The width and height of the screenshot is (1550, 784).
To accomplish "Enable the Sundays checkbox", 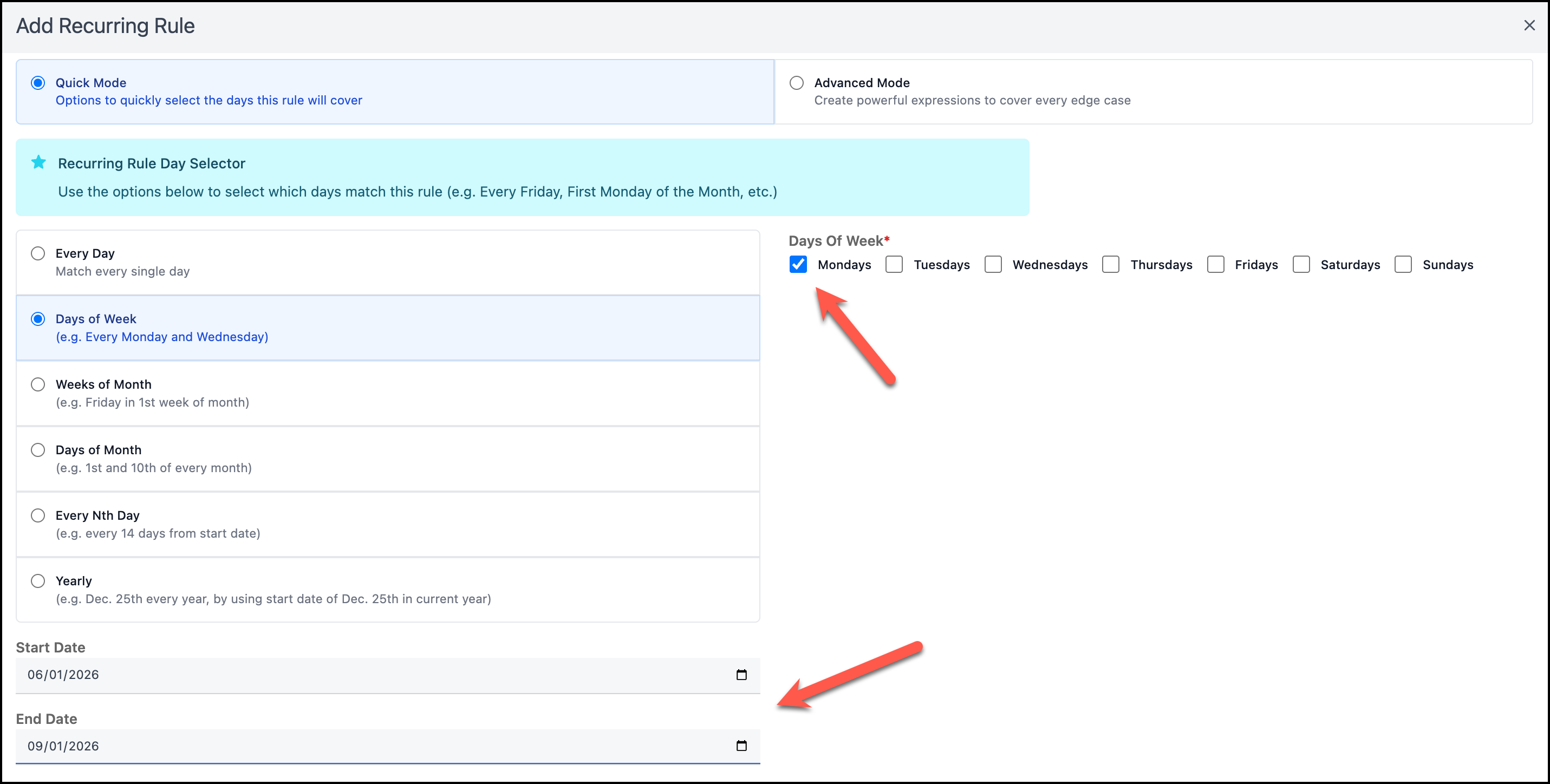I will click(x=1403, y=264).
